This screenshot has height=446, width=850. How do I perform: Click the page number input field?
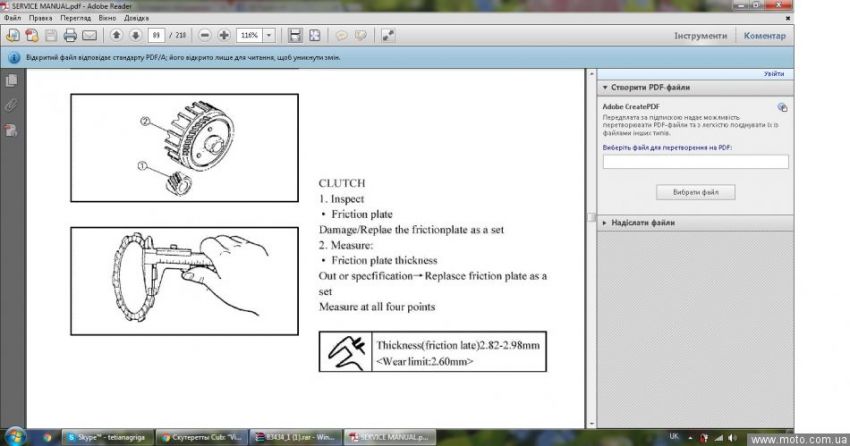[156, 35]
